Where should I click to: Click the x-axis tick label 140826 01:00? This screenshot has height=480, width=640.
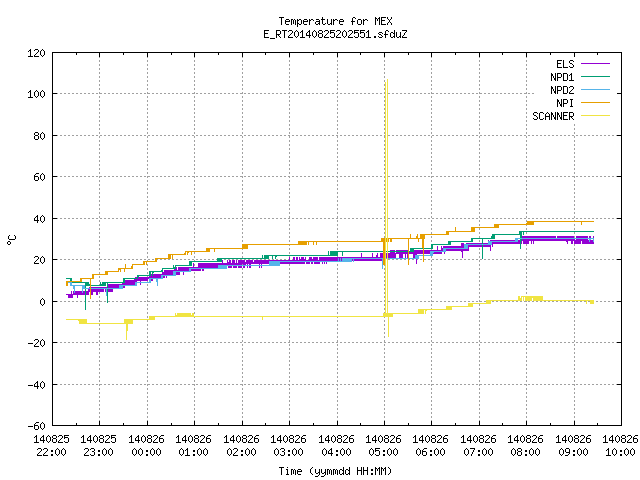pos(194,446)
